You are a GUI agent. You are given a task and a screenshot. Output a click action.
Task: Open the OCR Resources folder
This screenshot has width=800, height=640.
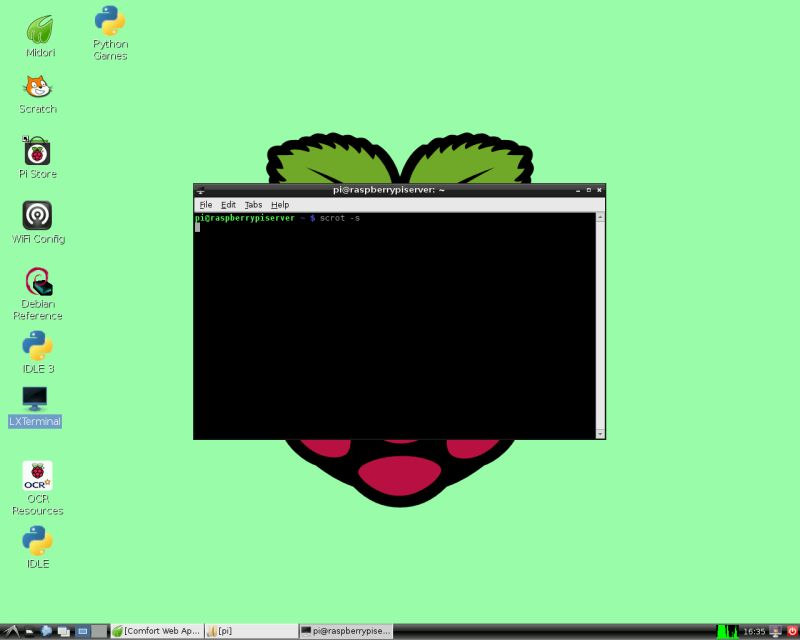pyautogui.click(x=37, y=472)
